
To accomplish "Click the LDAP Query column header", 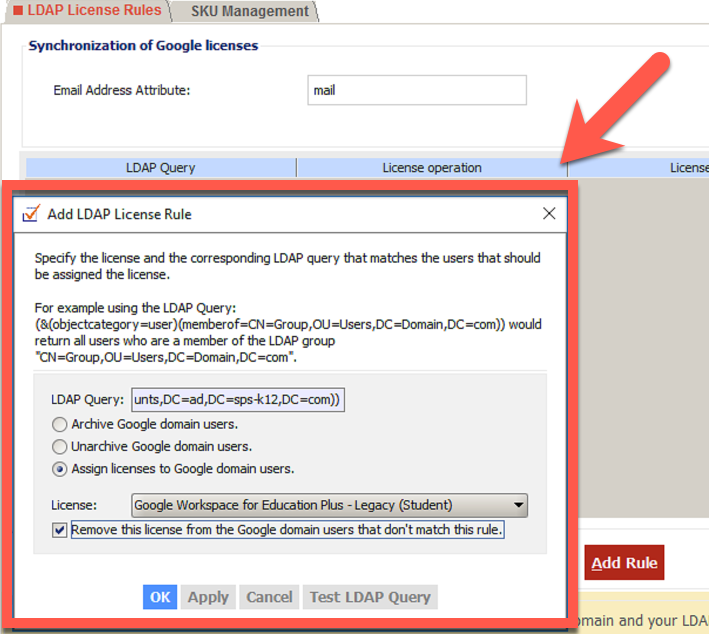I will coord(160,168).
